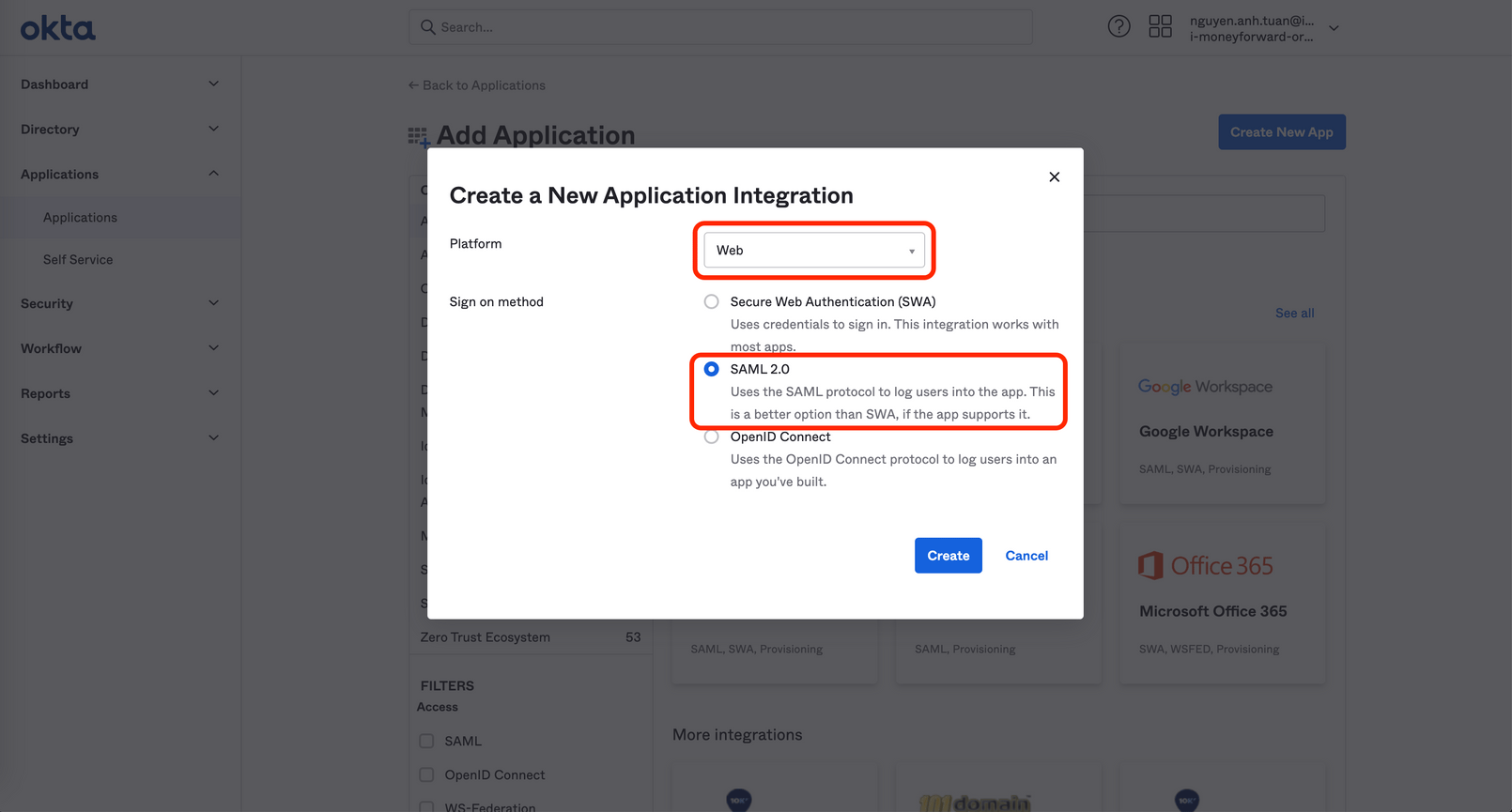1512x812 pixels.
Task: Expand the Directory sidebar section
Action: [120, 129]
